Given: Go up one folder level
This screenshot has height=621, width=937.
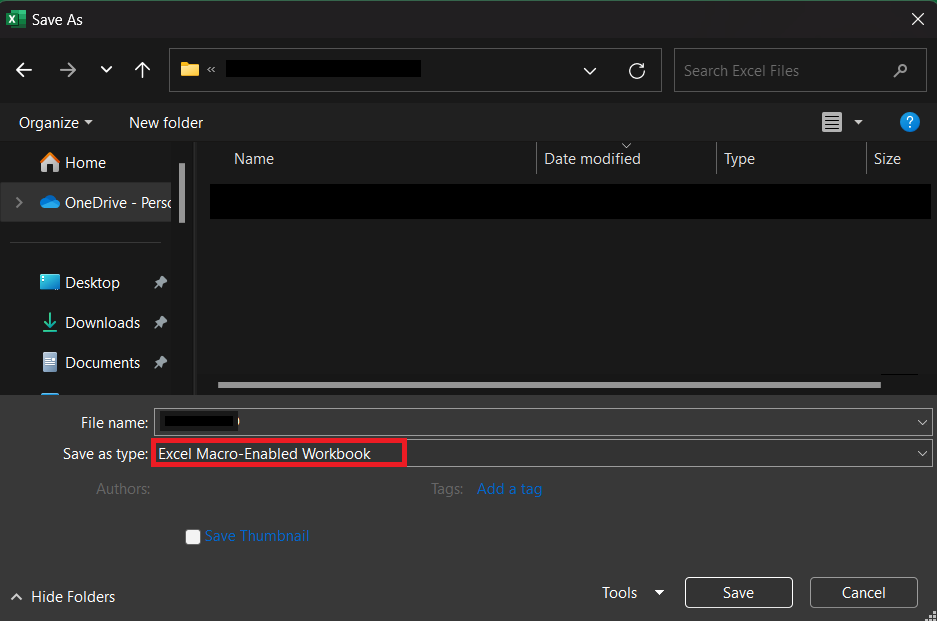Looking at the screenshot, I should (142, 70).
